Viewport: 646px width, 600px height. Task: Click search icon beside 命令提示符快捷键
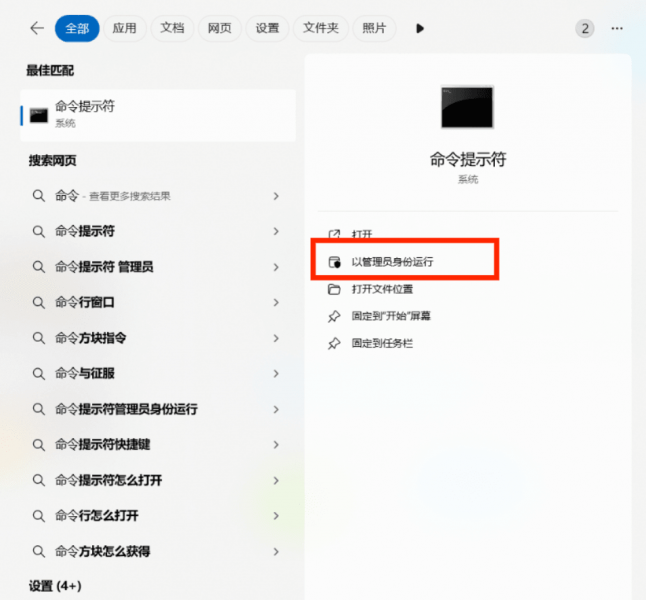coord(39,444)
